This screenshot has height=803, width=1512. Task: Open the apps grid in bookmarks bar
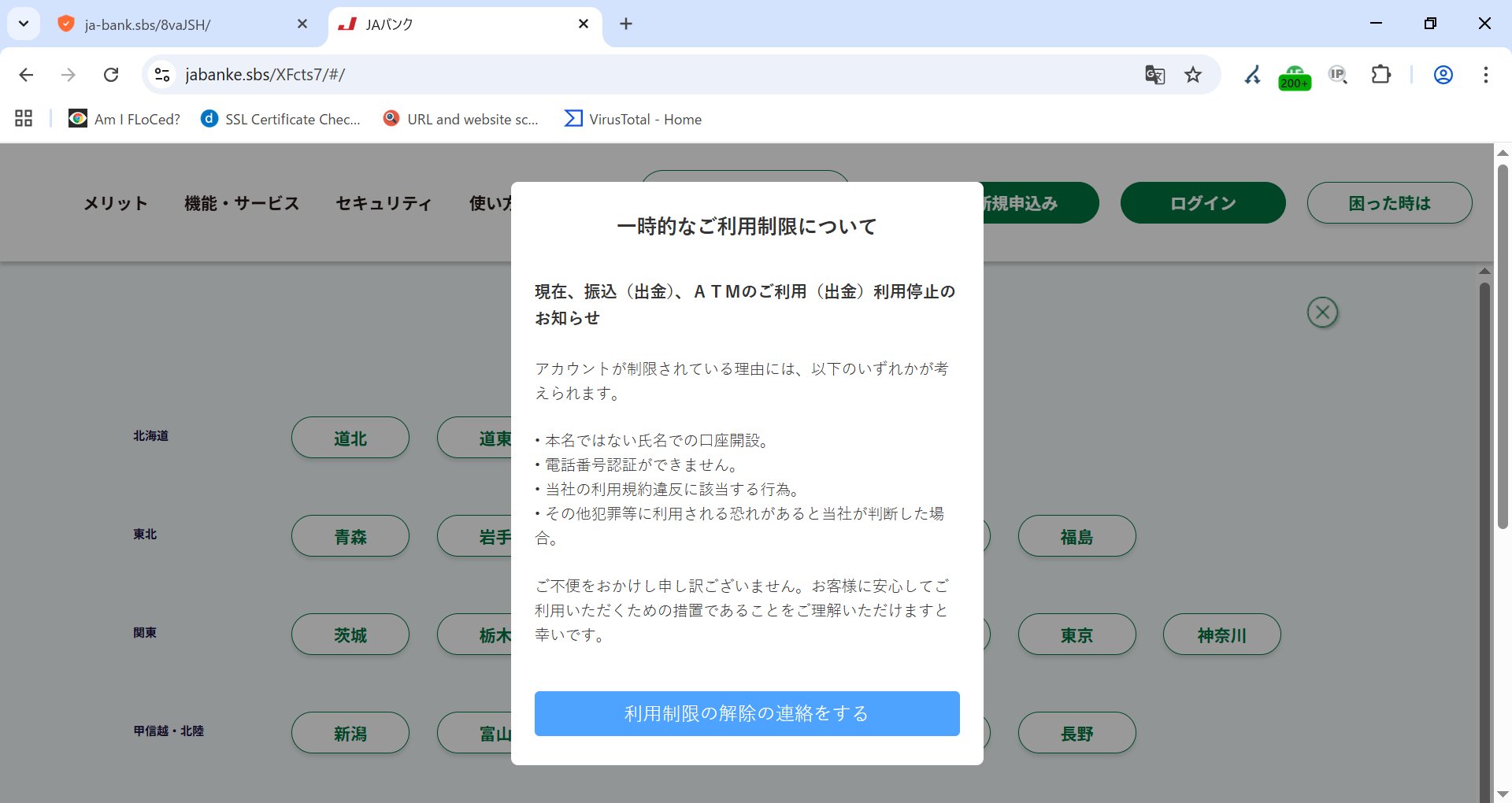point(24,119)
